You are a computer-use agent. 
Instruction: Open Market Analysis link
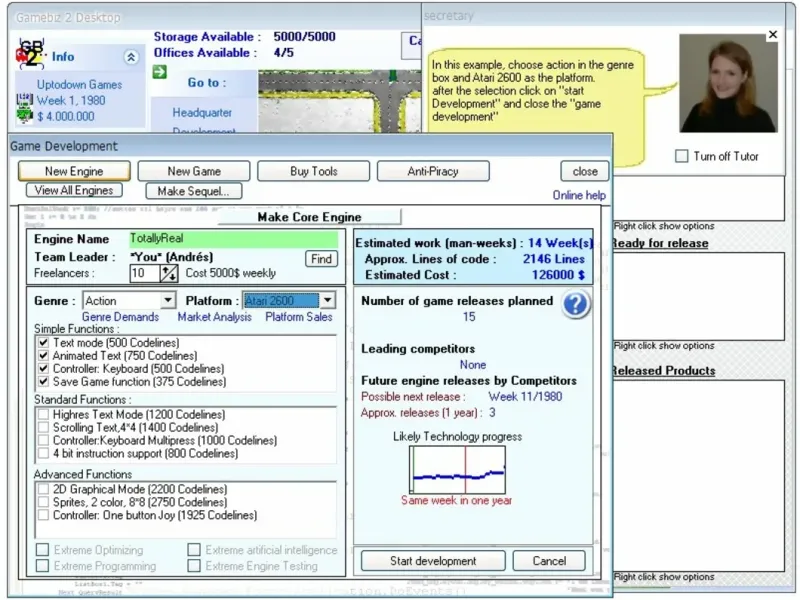[x=214, y=317]
